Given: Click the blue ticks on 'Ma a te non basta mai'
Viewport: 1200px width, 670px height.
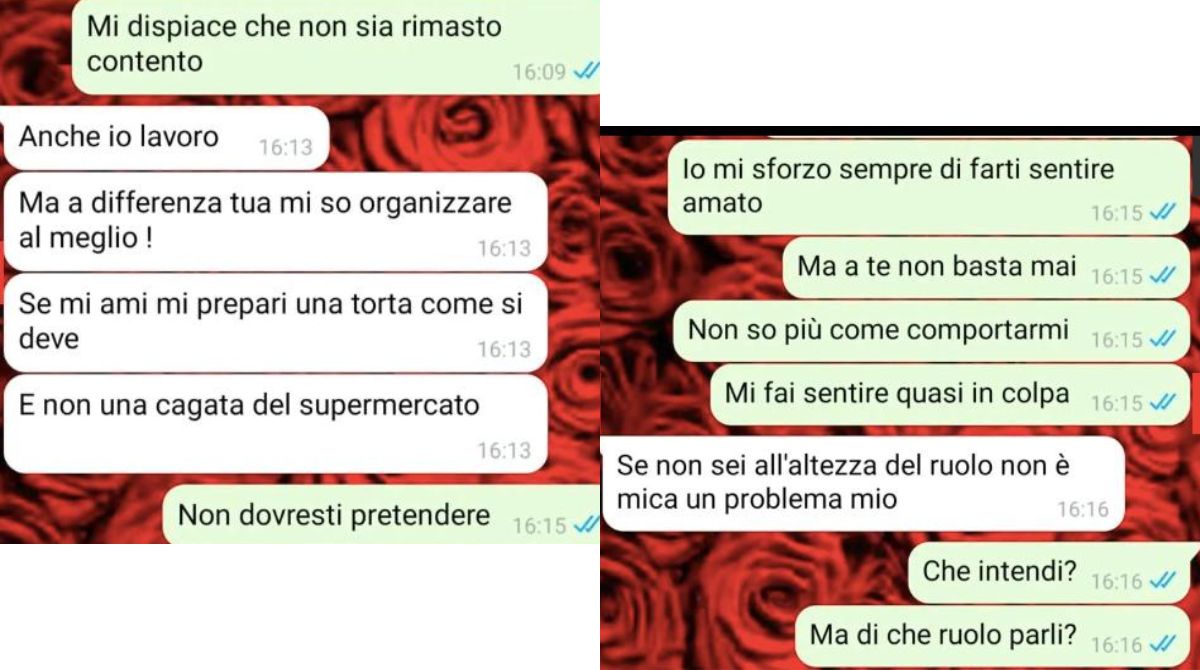Looking at the screenshot, I should [1162, 276].
